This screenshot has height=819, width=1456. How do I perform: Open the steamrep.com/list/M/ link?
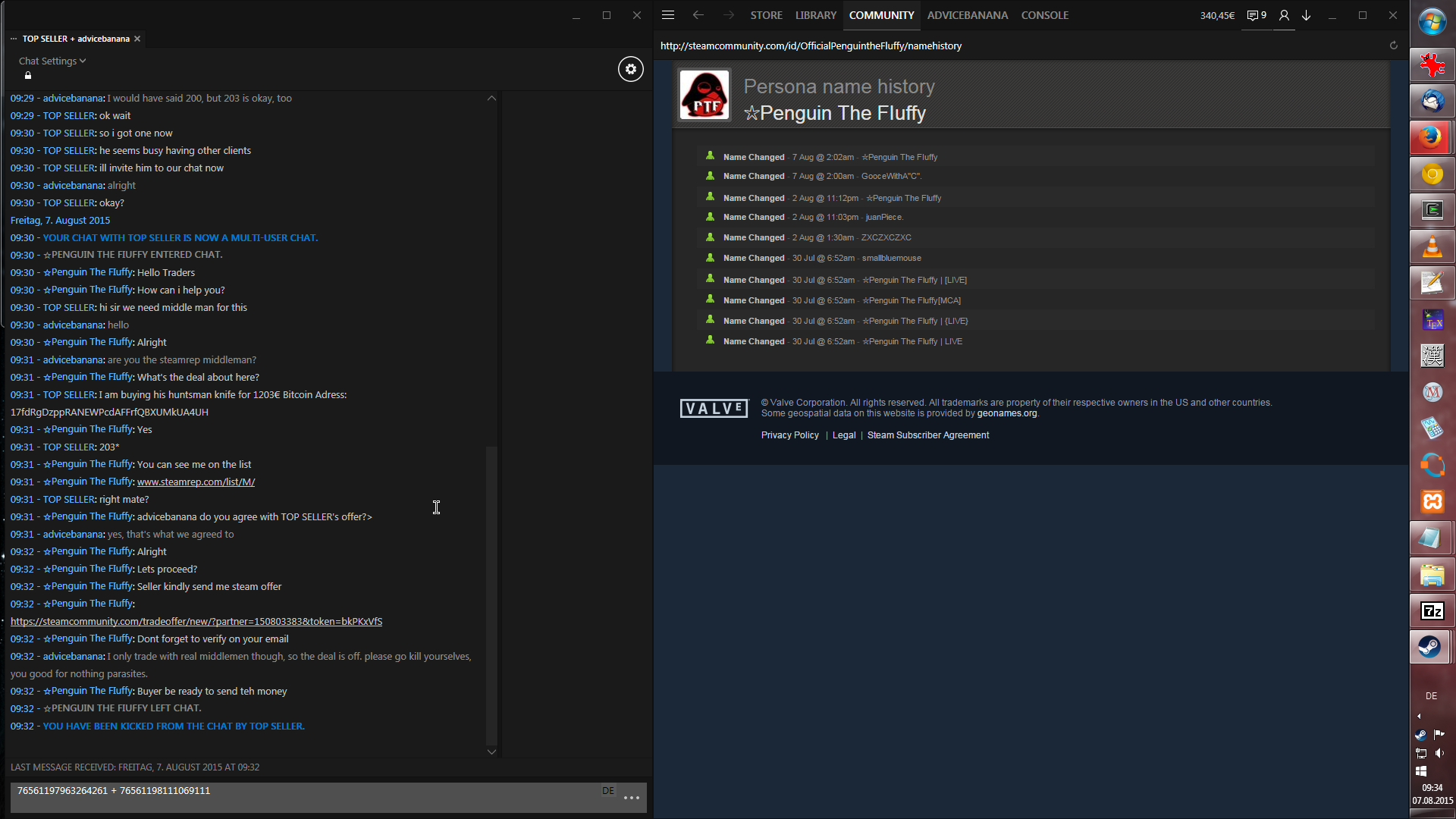[196, 482]
